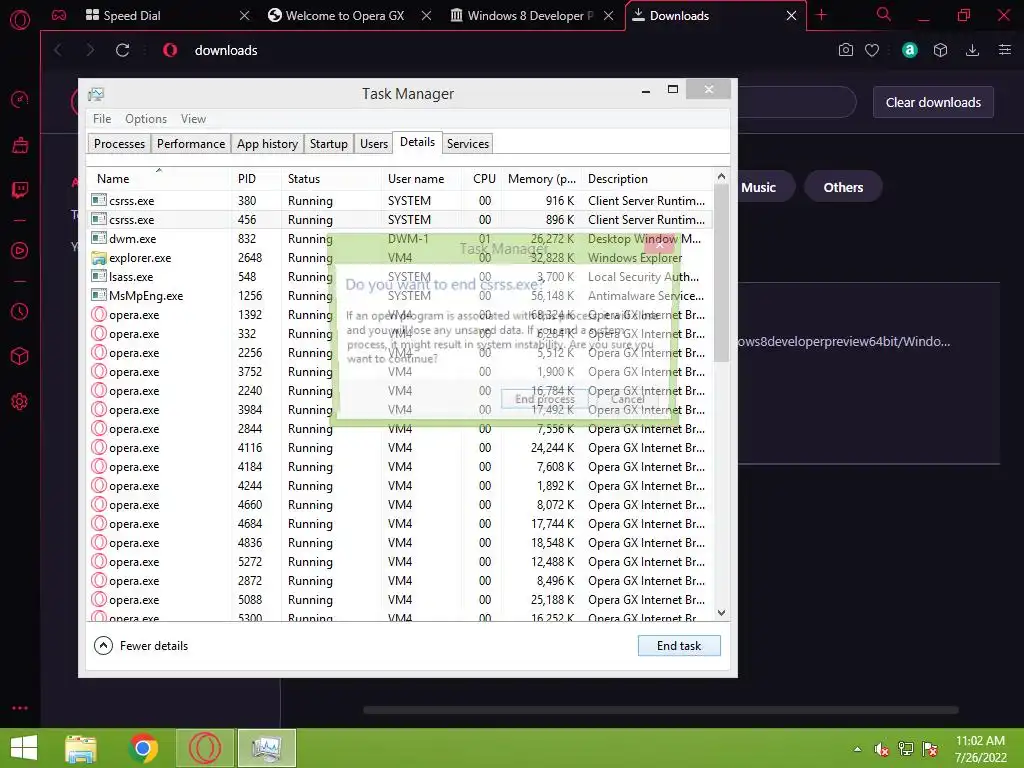Sort by Name column header
Screen dimensions: 1024x768
coord(159,179)
